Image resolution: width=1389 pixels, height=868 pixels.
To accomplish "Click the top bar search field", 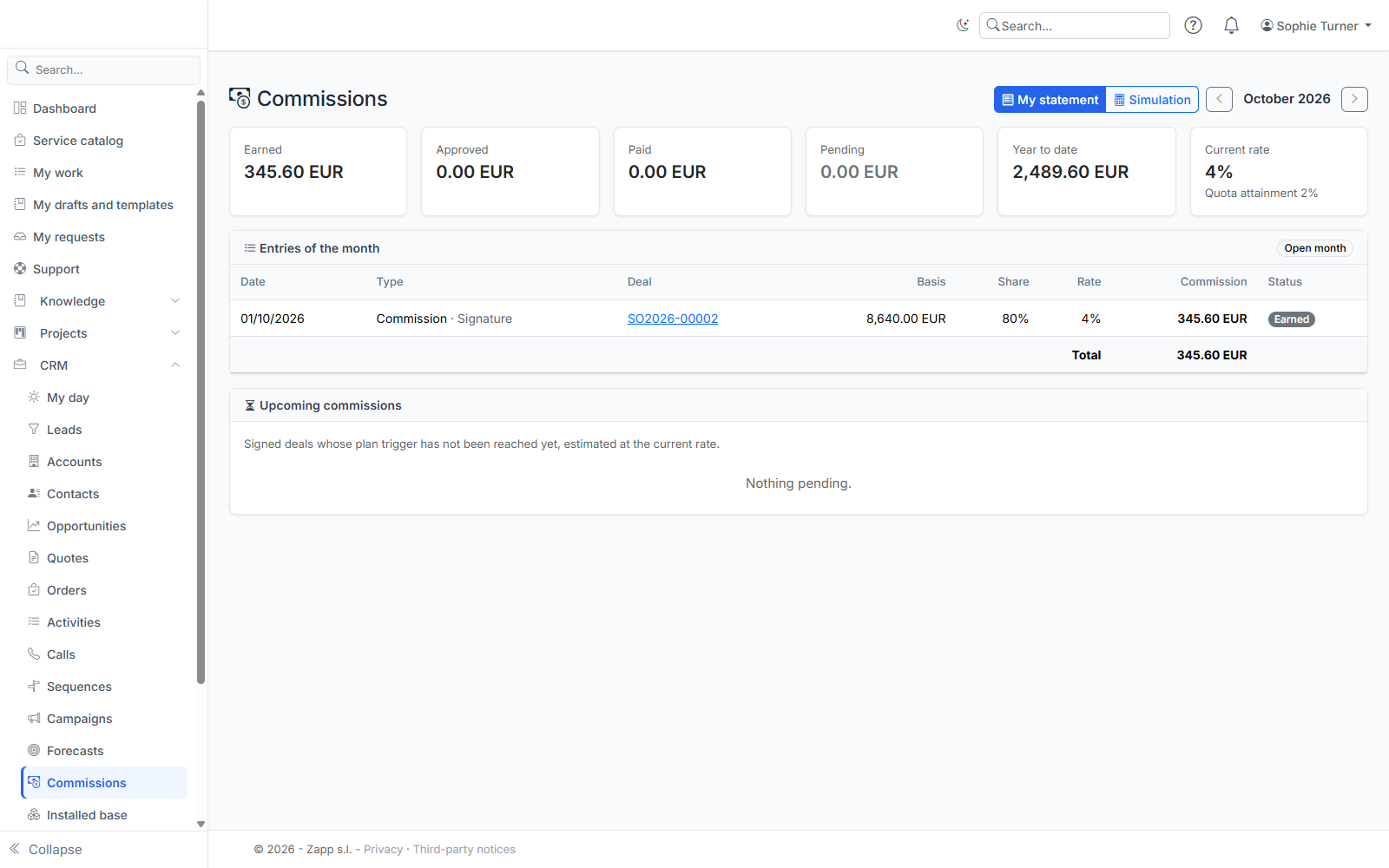I will point(1075,26).
